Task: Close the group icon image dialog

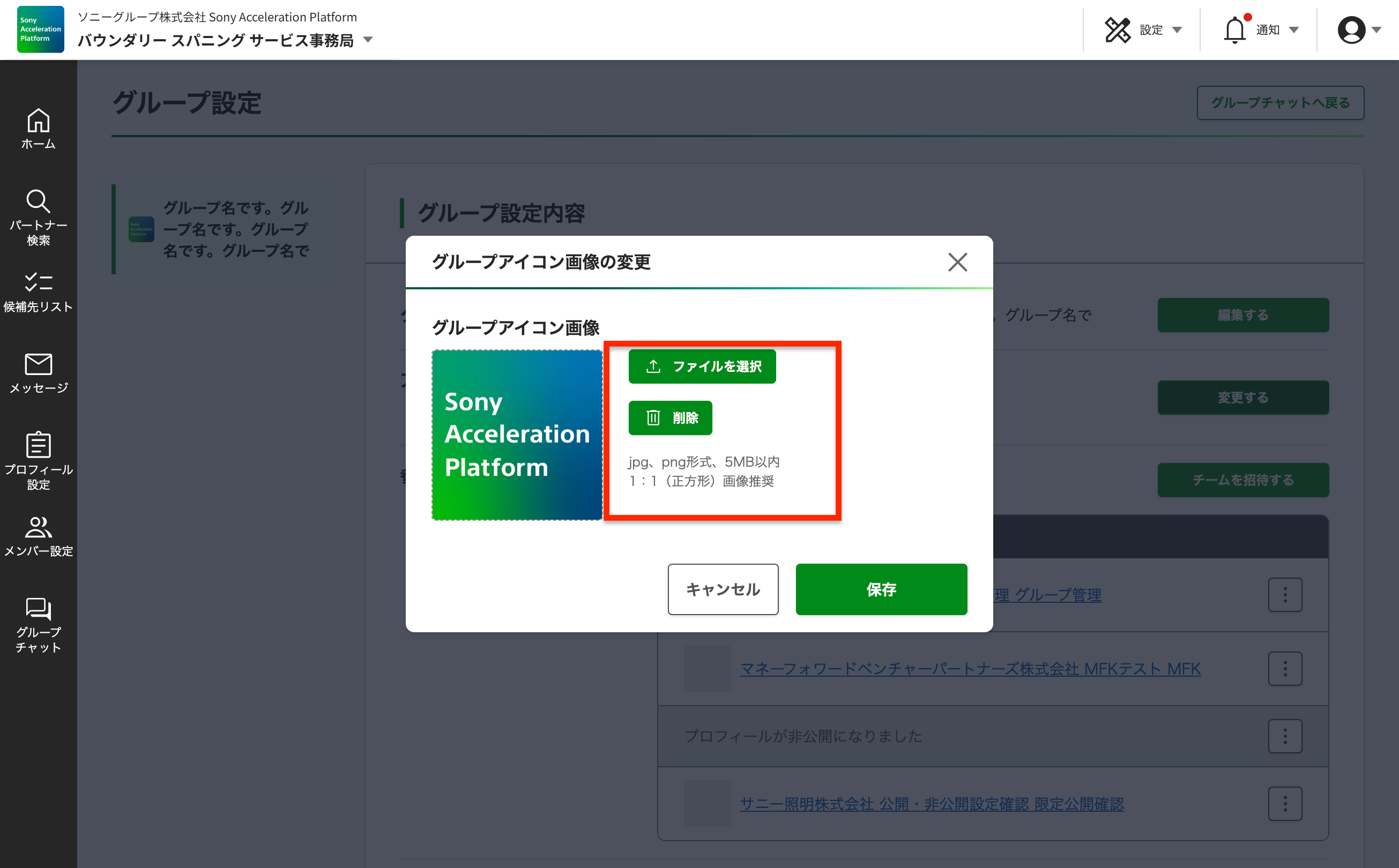Action: (x=957, y=263)
